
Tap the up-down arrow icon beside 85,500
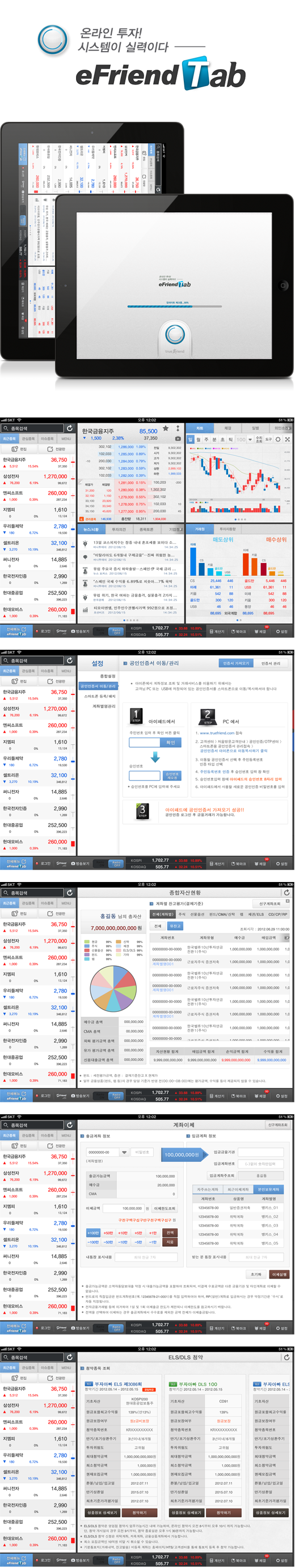pyautogui.click(x=178, y=428)
